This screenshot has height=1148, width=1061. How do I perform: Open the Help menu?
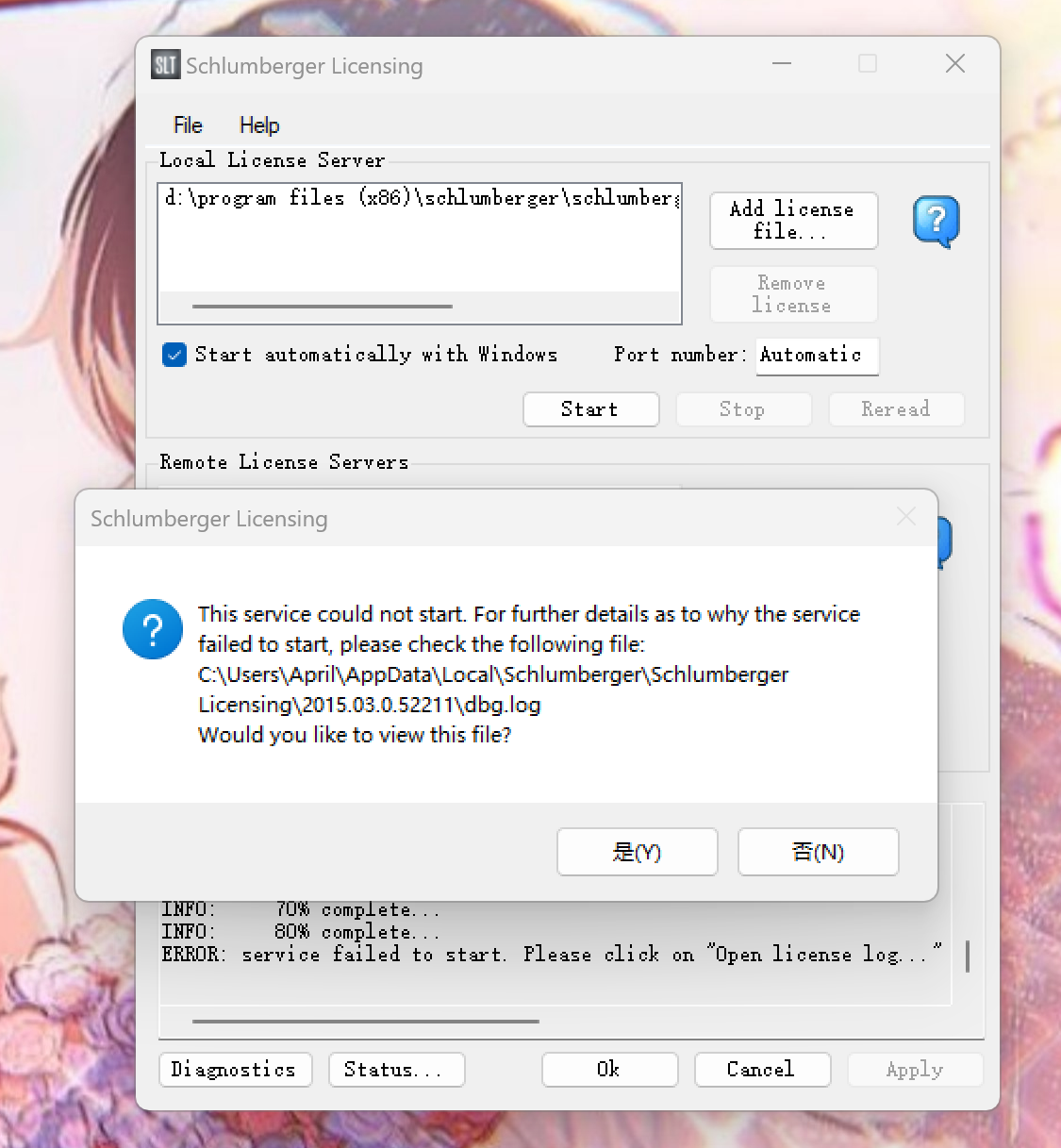(259, 125)
